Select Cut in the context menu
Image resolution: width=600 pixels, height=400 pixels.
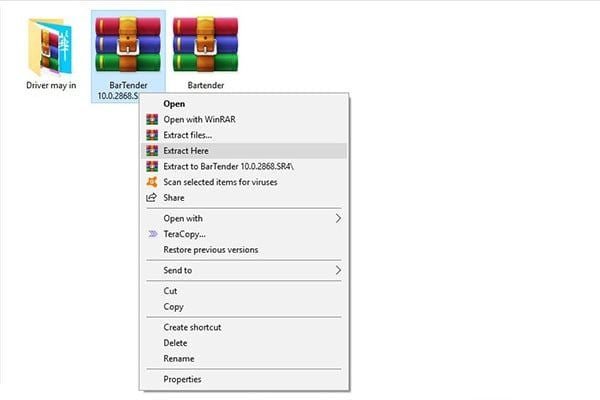coord(170,291)
